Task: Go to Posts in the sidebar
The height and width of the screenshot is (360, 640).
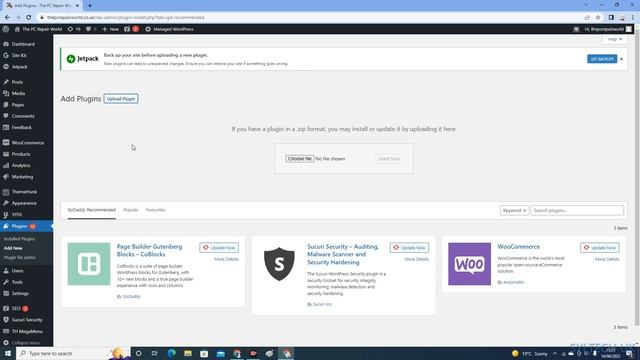Action: (17, 82)
